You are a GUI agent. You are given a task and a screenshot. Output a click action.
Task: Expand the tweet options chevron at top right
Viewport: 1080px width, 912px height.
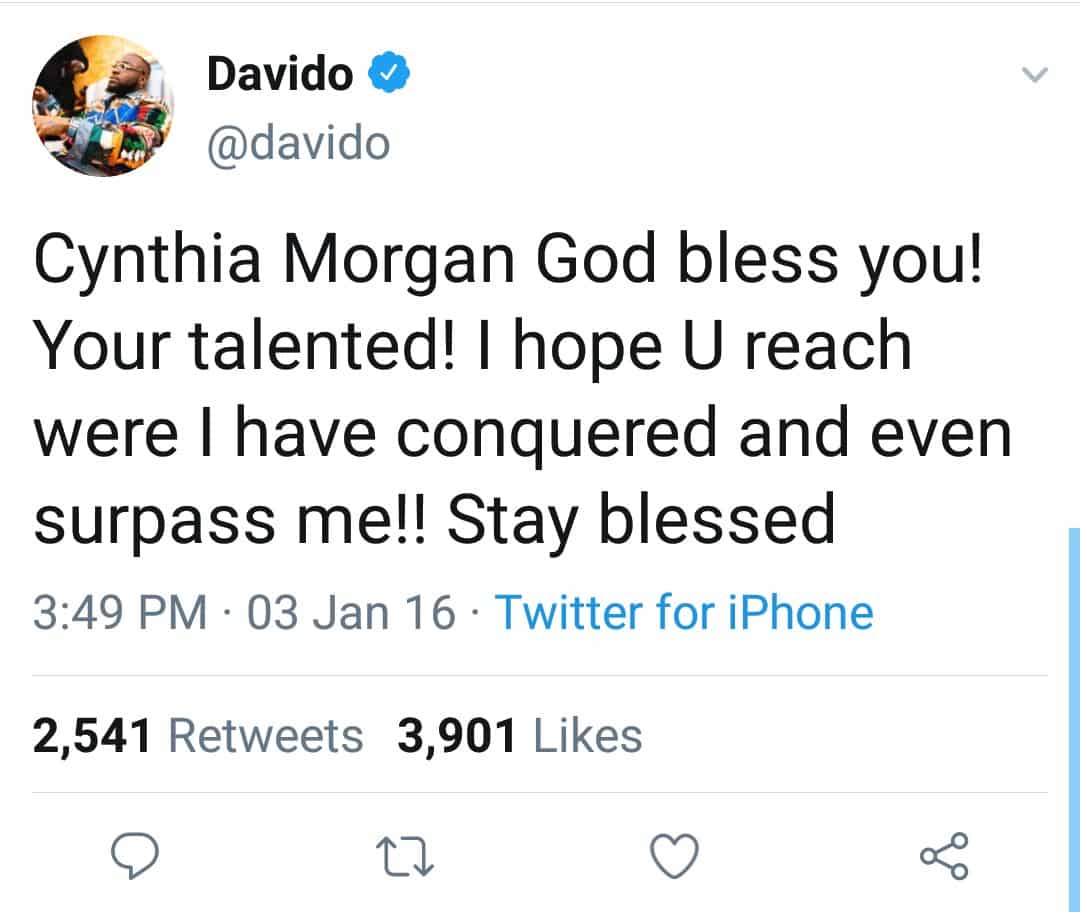coord(1036,75)
